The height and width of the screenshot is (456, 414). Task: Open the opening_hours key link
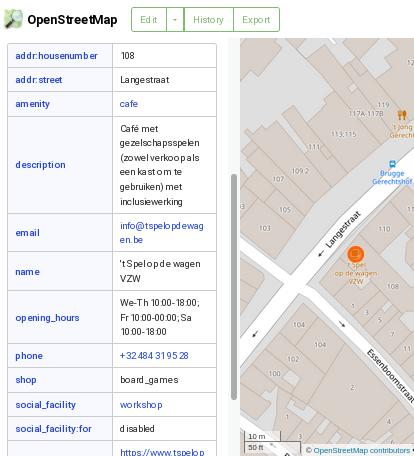(x=47, y=318)
